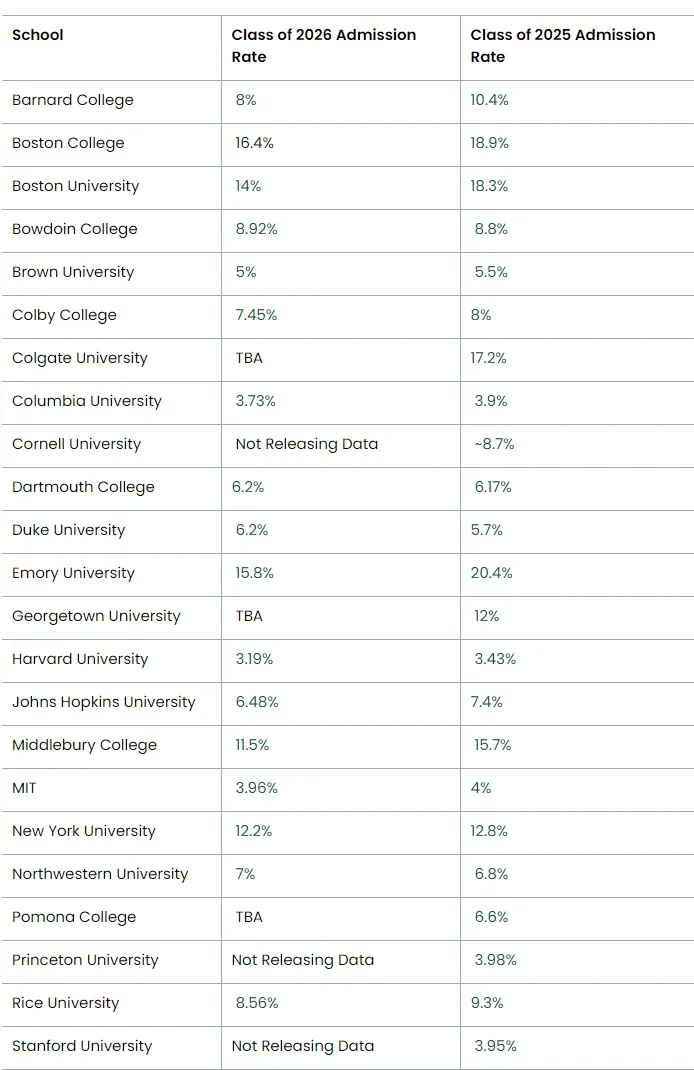Screen dimensions: 694x1070
Task: Select the Northwestern University school name
Action: (100, 874)
